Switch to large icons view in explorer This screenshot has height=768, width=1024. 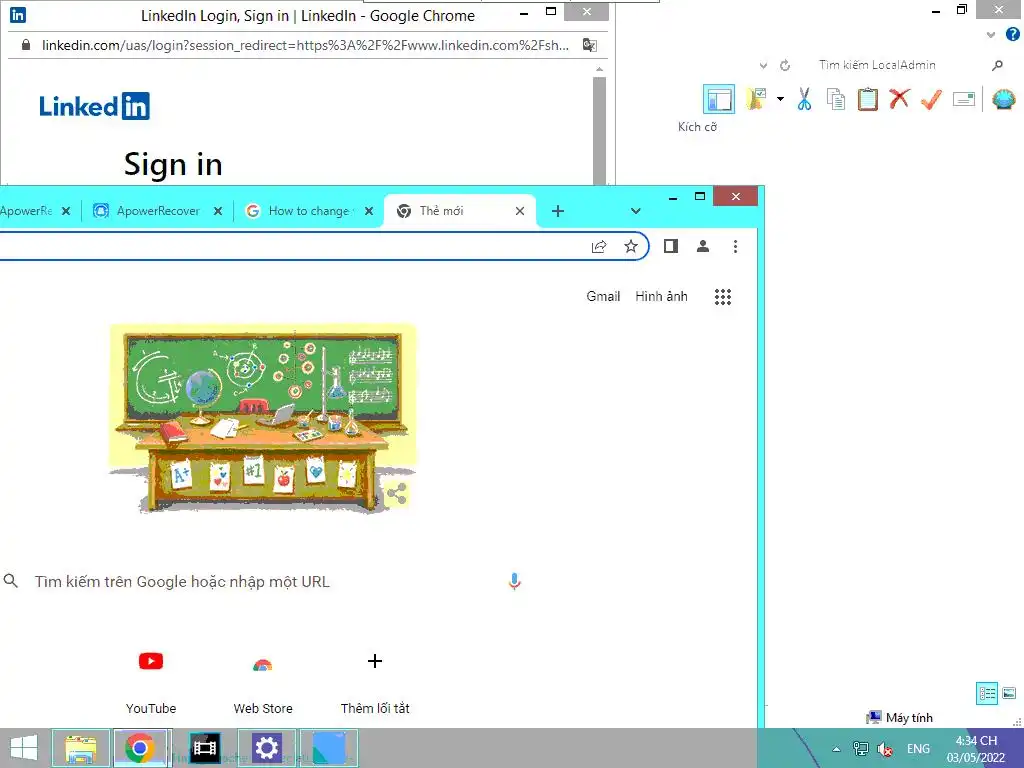[1009, 693]
